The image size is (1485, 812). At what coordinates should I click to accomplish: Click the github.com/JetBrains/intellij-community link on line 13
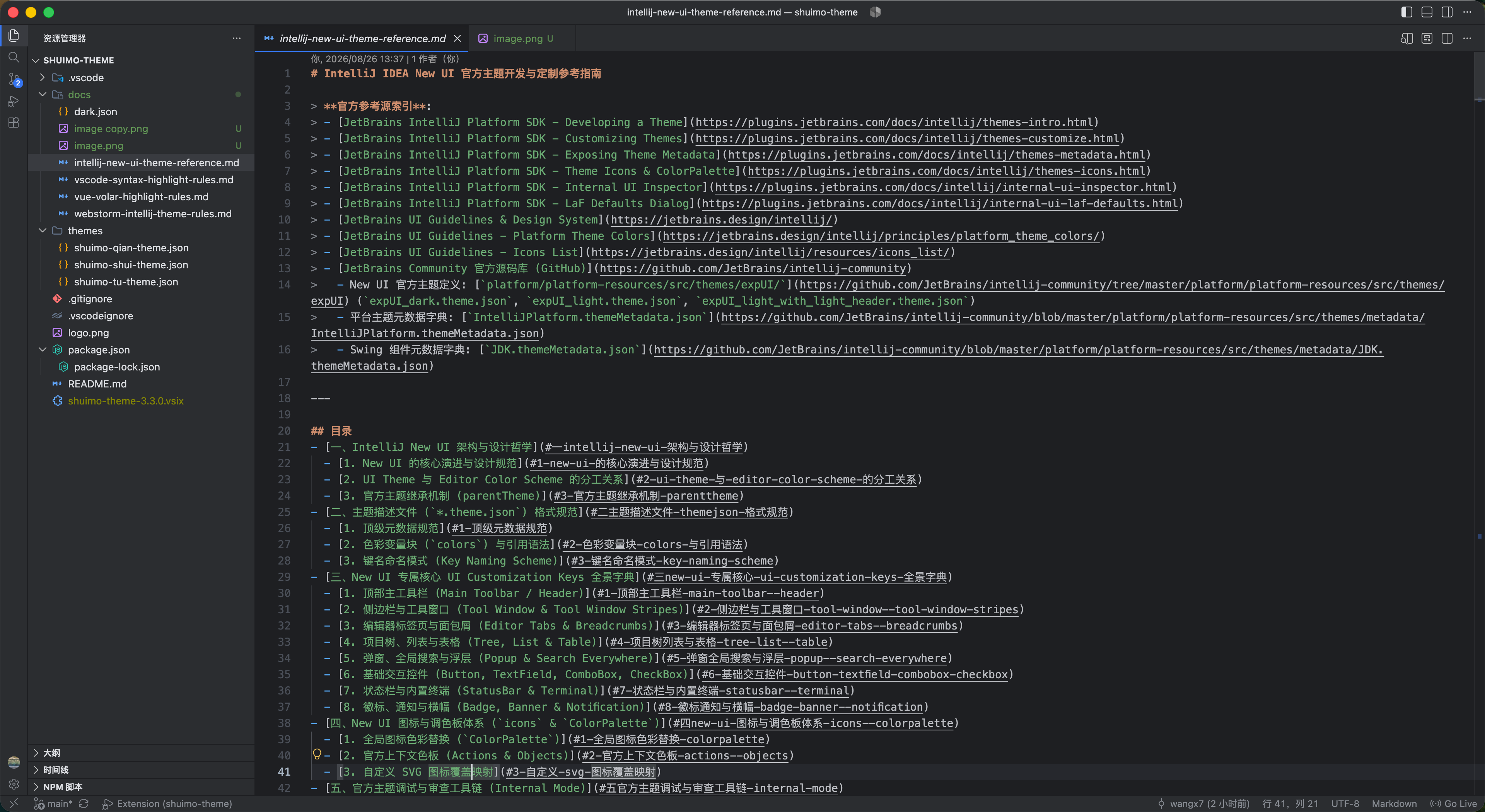[x=752, y=269]
